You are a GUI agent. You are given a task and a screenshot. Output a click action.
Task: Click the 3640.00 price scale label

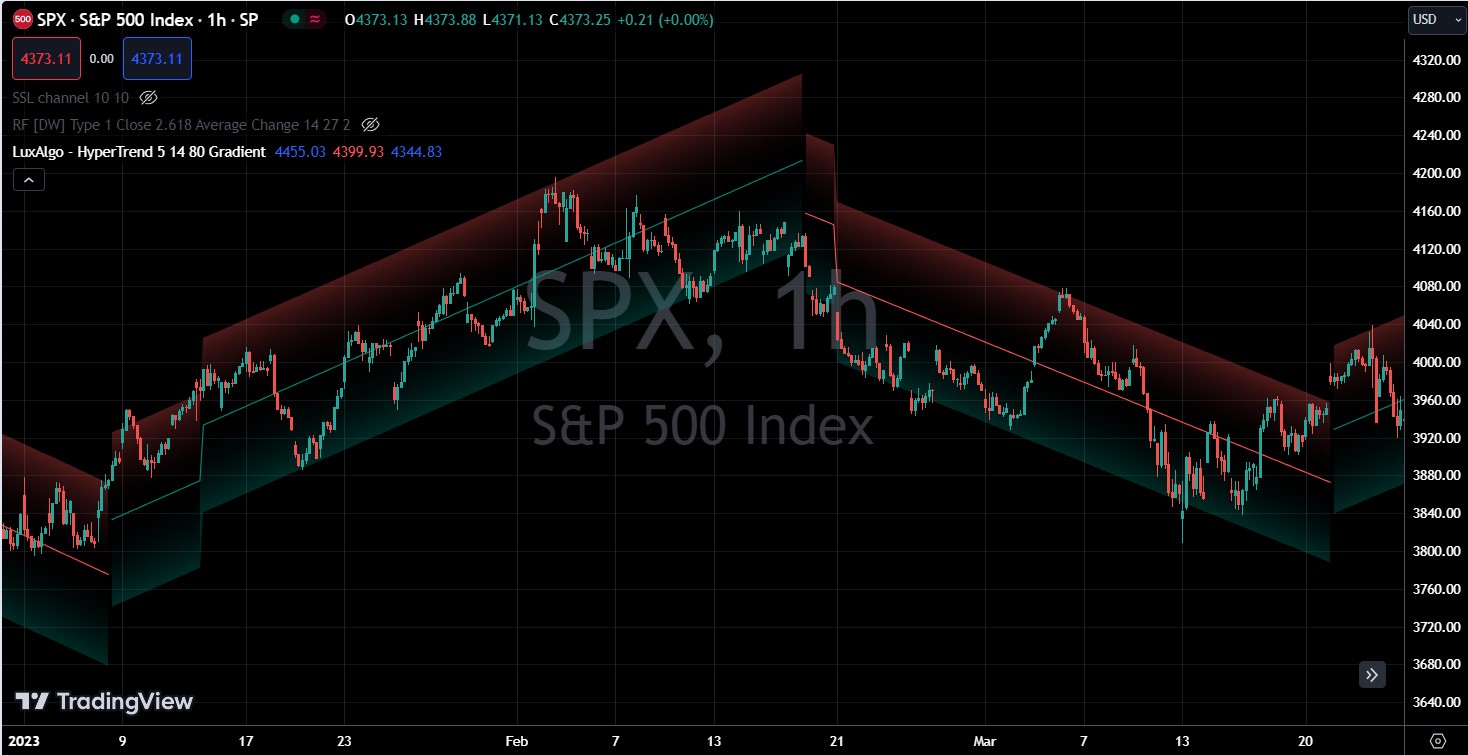click(1437, 702)
